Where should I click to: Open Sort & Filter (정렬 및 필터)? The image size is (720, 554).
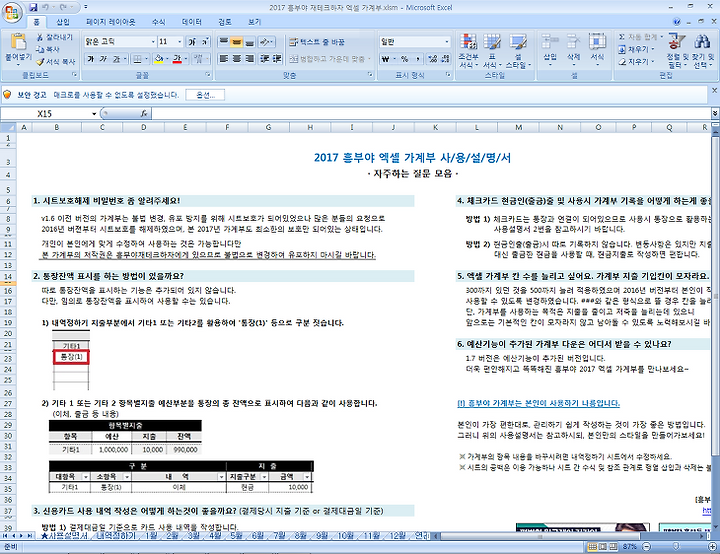(677, 51)
